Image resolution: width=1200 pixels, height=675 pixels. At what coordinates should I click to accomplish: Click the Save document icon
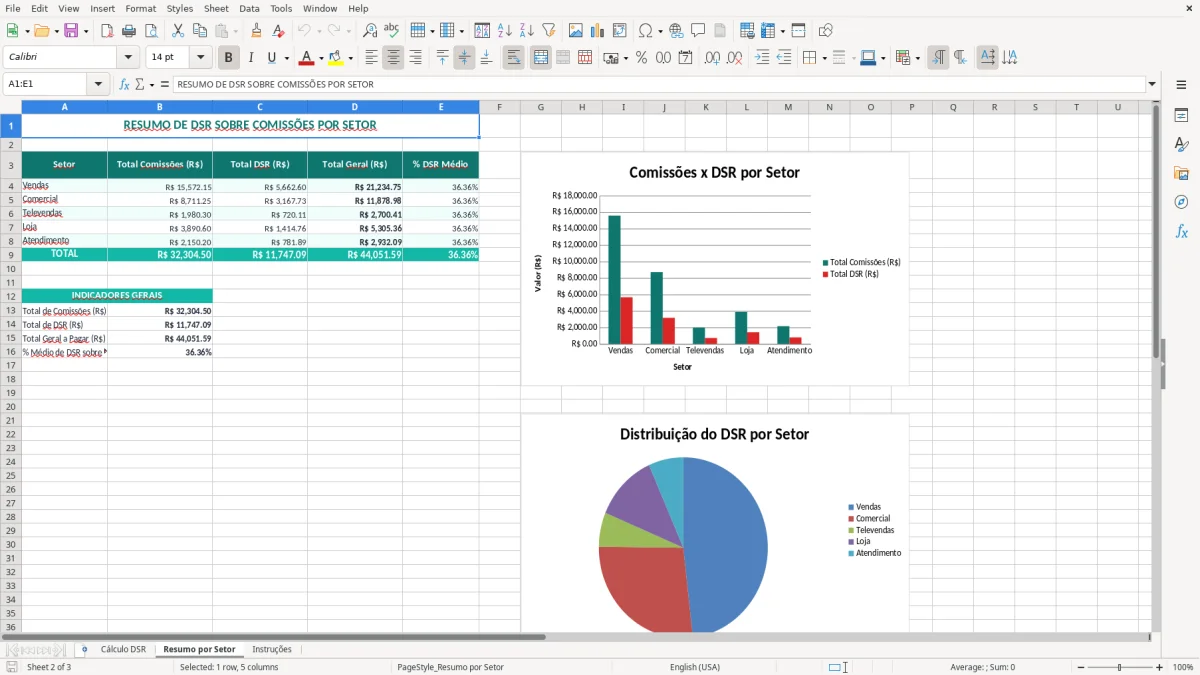(x=71, y=31)
